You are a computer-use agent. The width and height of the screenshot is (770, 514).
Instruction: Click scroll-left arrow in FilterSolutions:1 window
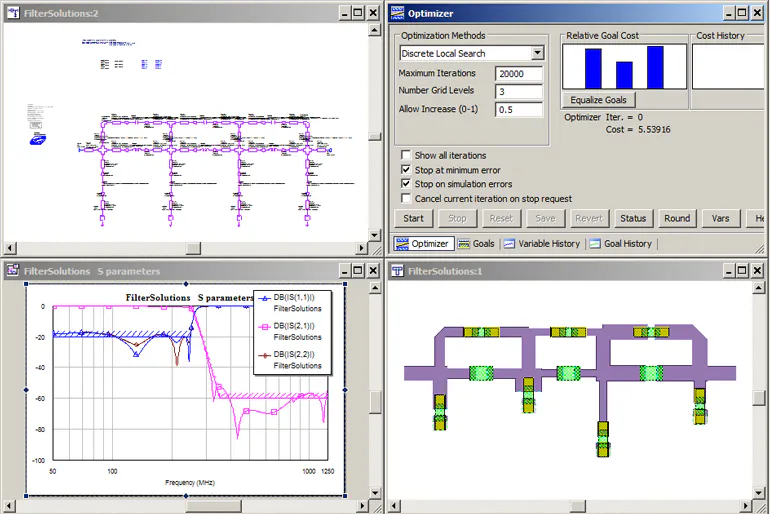tap(394, 505)
